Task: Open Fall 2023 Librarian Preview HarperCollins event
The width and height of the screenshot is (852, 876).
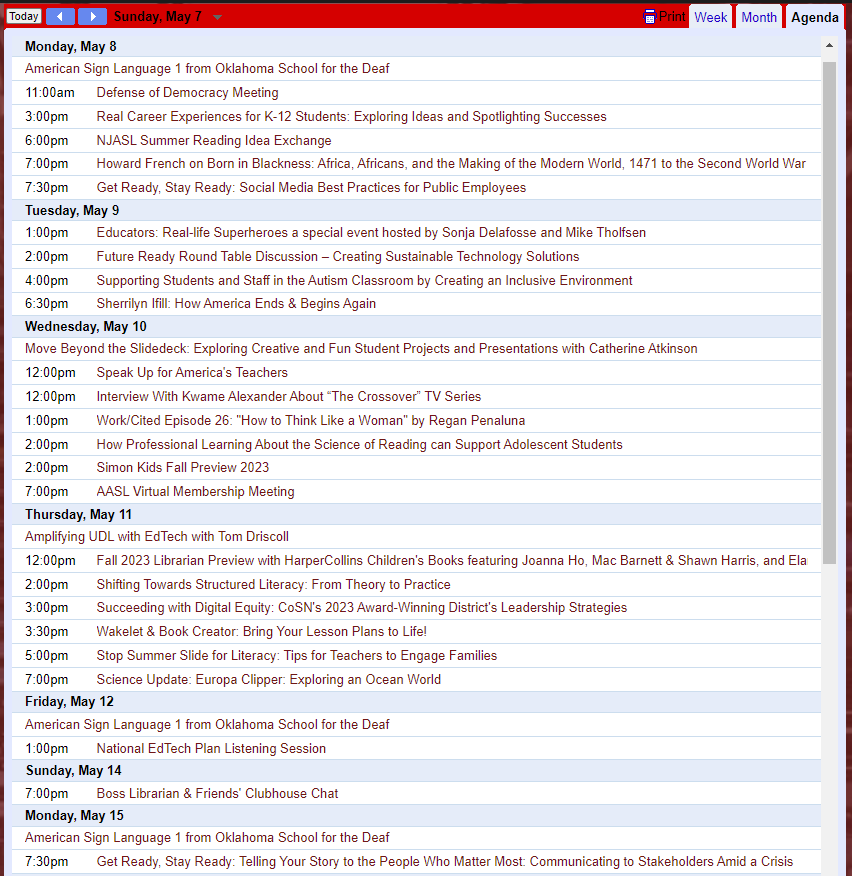Action: [451, 561]
